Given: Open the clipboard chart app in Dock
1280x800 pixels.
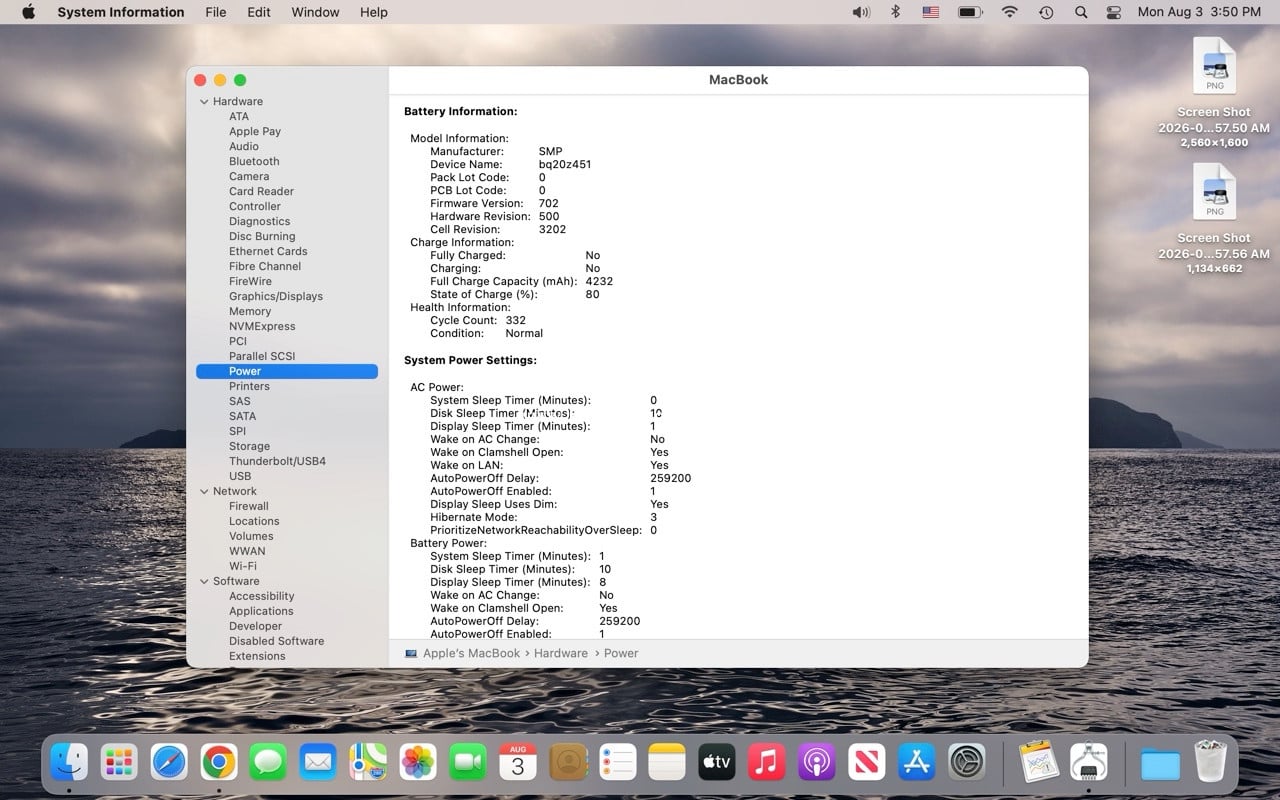Looking at the screenshot, I should coord(1038,763).
